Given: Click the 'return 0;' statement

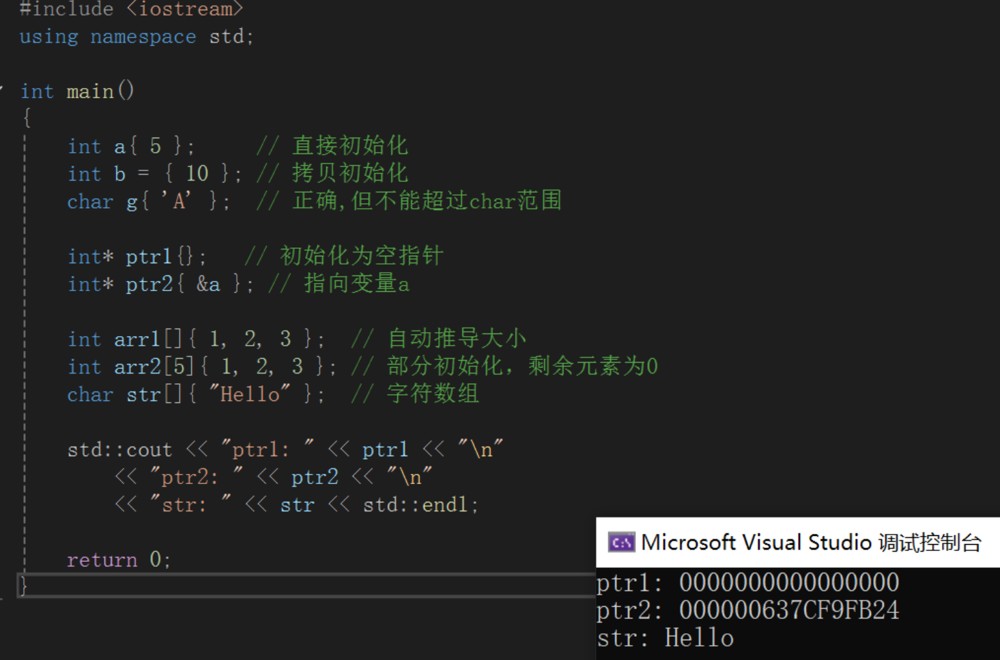Looking at the screenshot, I should coord(119,560).
